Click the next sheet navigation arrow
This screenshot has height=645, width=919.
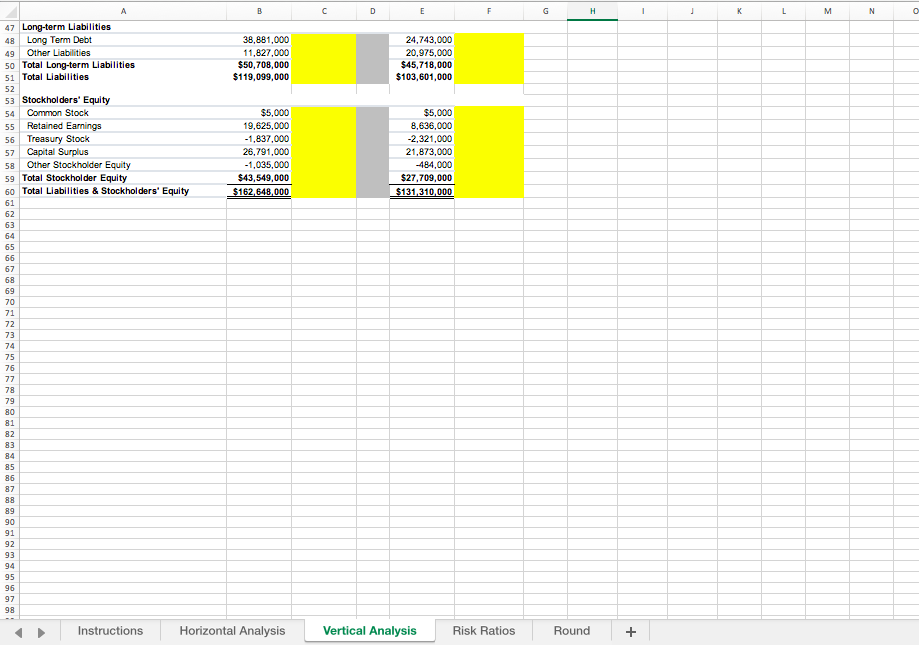coord(40,630)
